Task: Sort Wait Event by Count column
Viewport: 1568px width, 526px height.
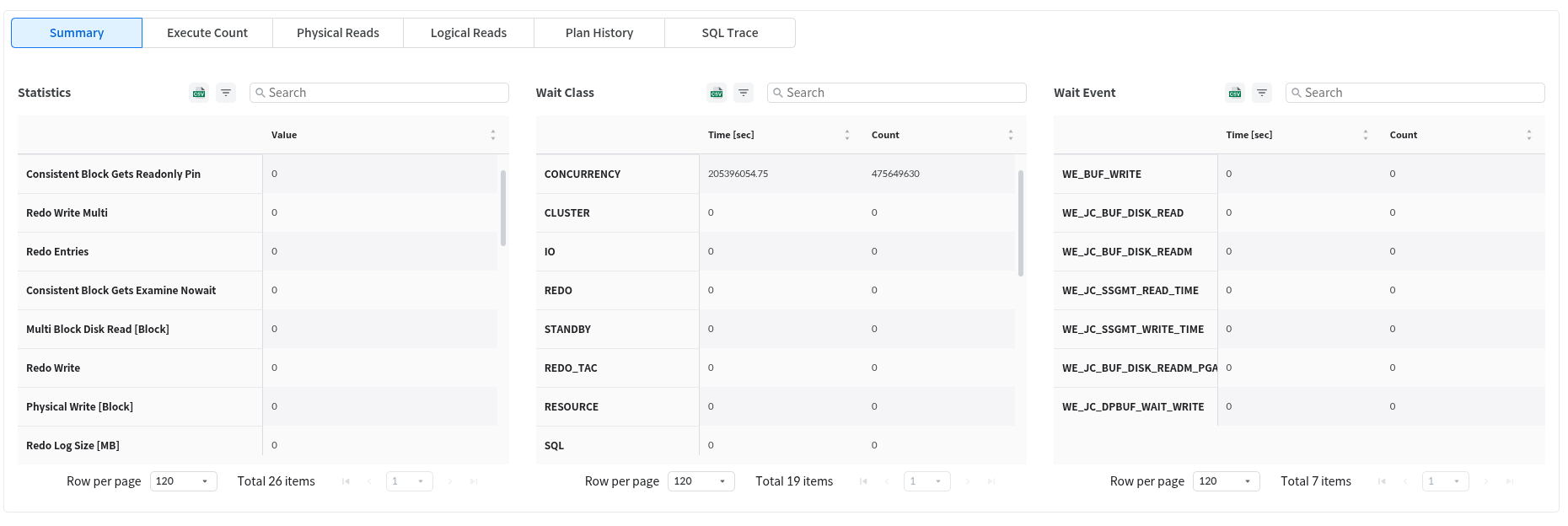Action: click(1529, 135)
